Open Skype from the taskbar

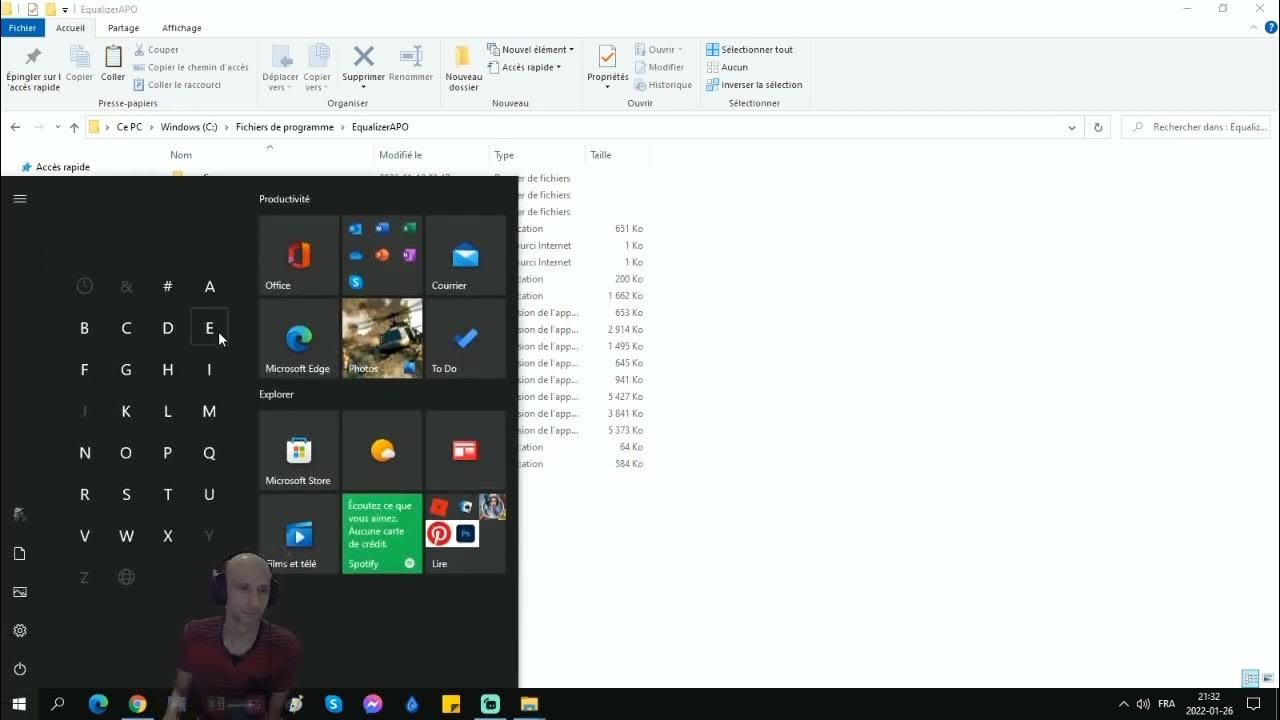click(x=334, y=704)
